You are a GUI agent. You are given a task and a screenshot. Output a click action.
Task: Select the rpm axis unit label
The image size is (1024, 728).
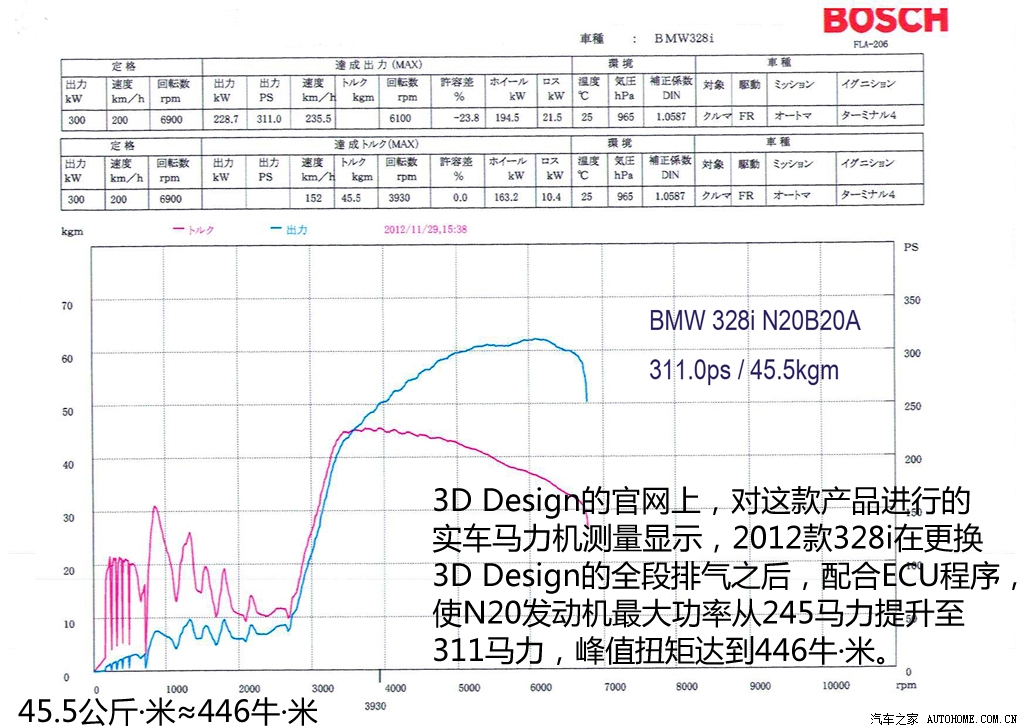point(906,686)
